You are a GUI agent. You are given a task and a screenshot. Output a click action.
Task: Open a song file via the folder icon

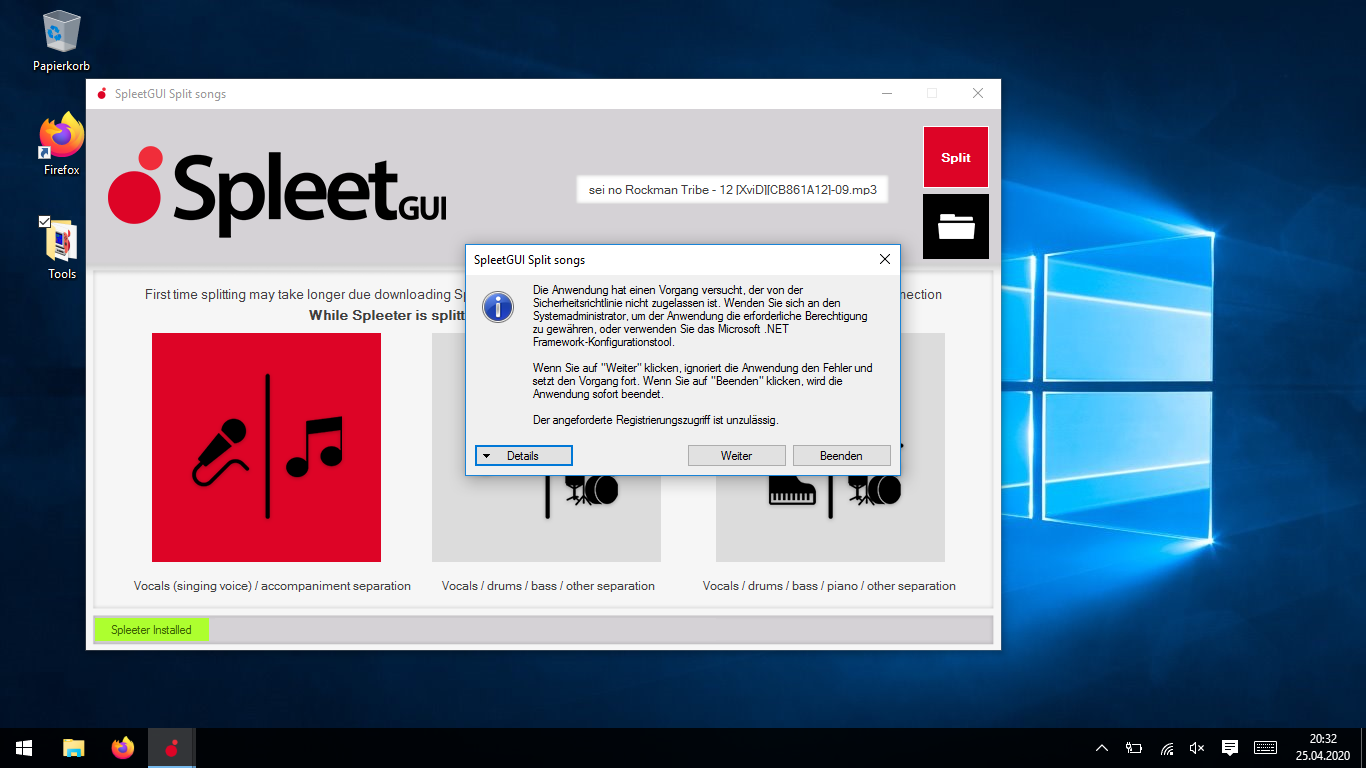click(x=954, y=226)
